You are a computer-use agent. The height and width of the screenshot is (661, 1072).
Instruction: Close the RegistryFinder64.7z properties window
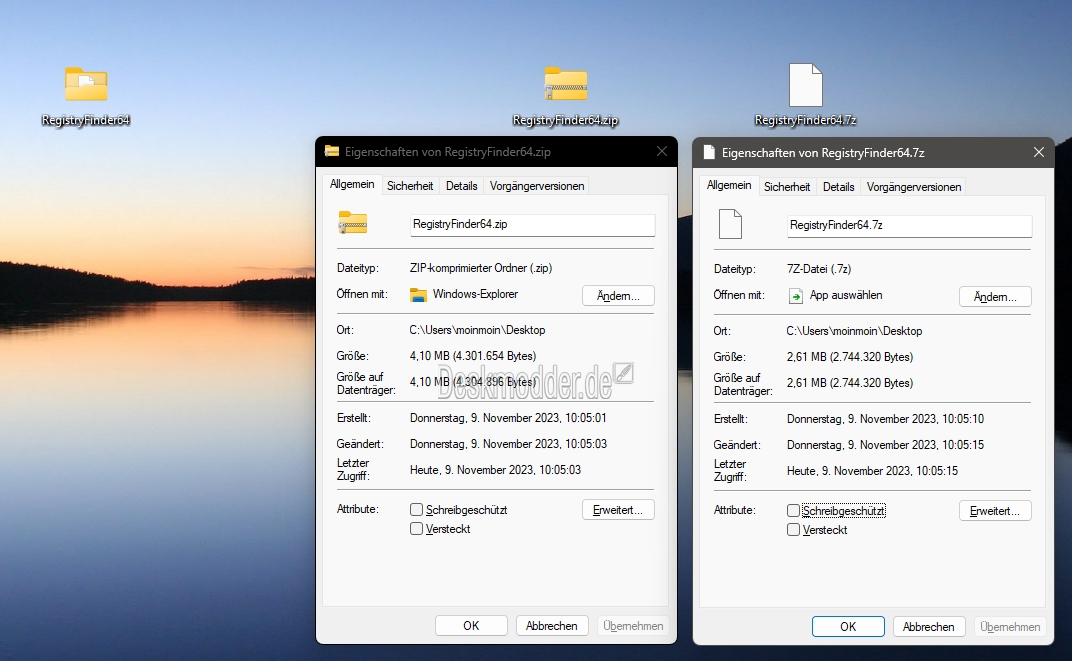[x=1038, y=152]
